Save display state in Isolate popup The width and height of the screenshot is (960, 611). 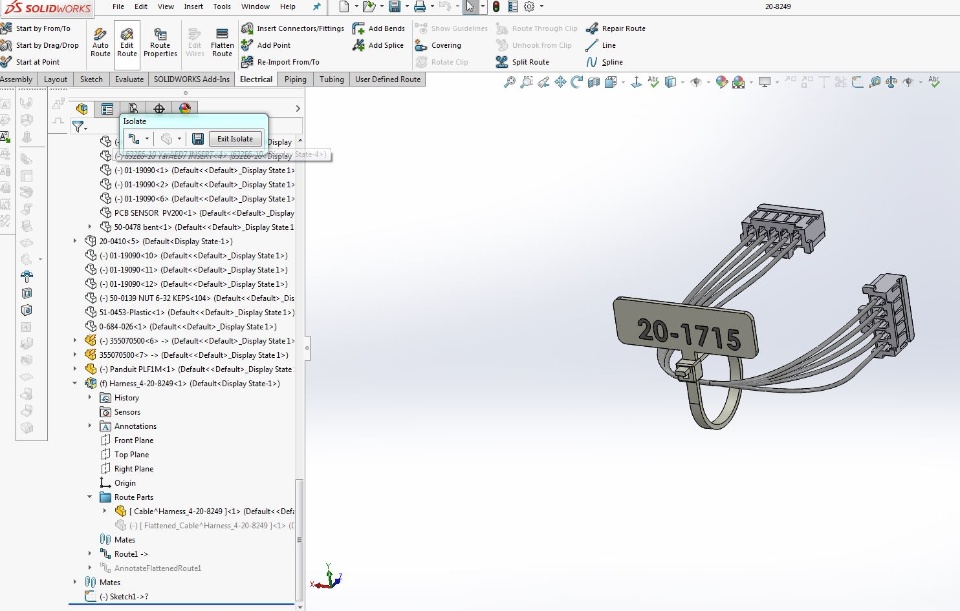point(198,139)
